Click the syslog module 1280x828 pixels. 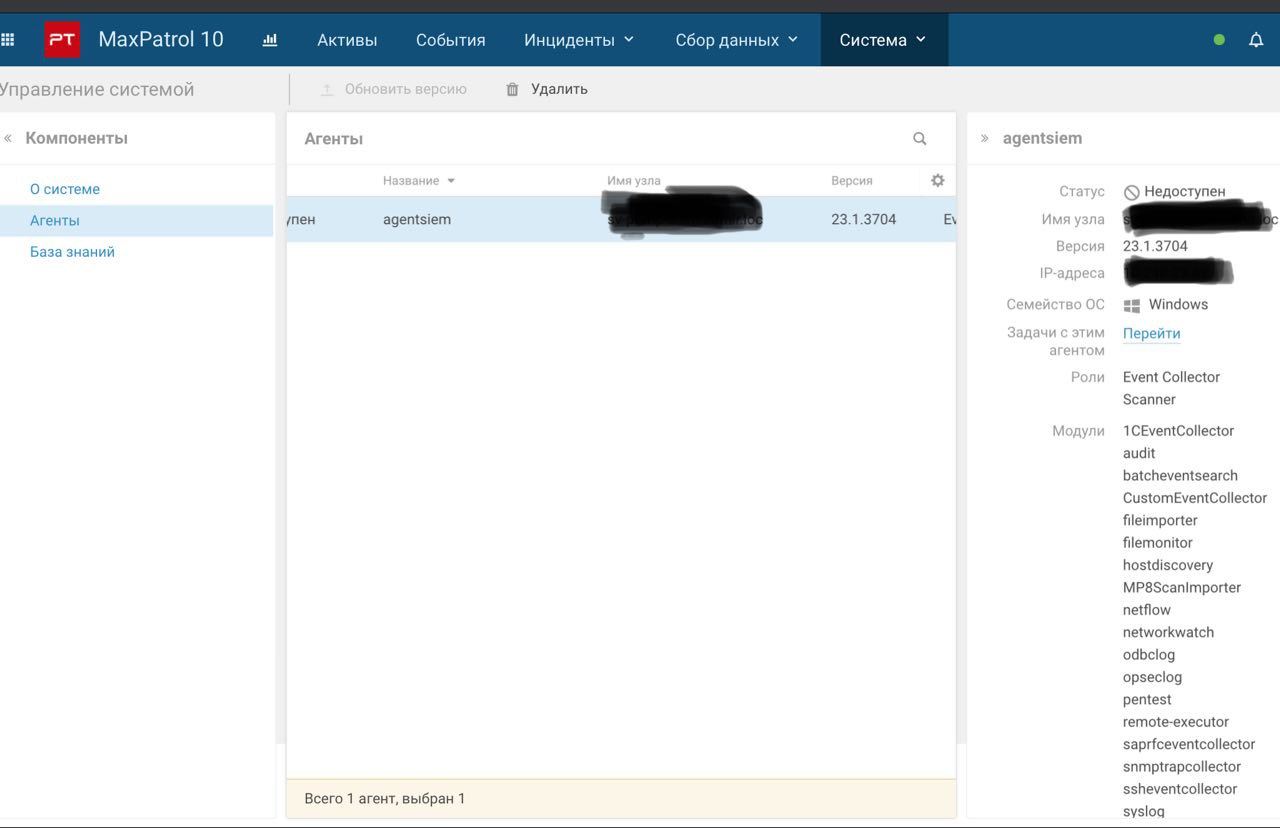tap(1144, 812)
